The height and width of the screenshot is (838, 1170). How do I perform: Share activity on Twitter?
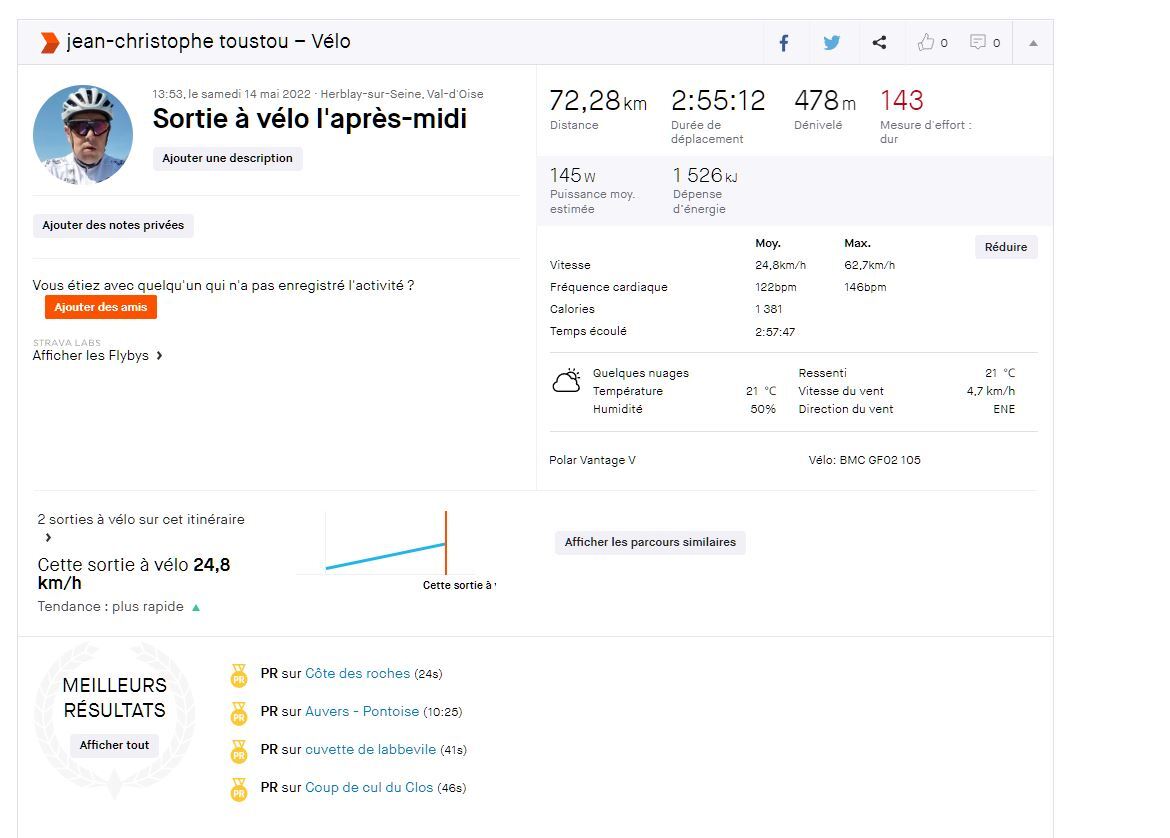coord(831,43)
